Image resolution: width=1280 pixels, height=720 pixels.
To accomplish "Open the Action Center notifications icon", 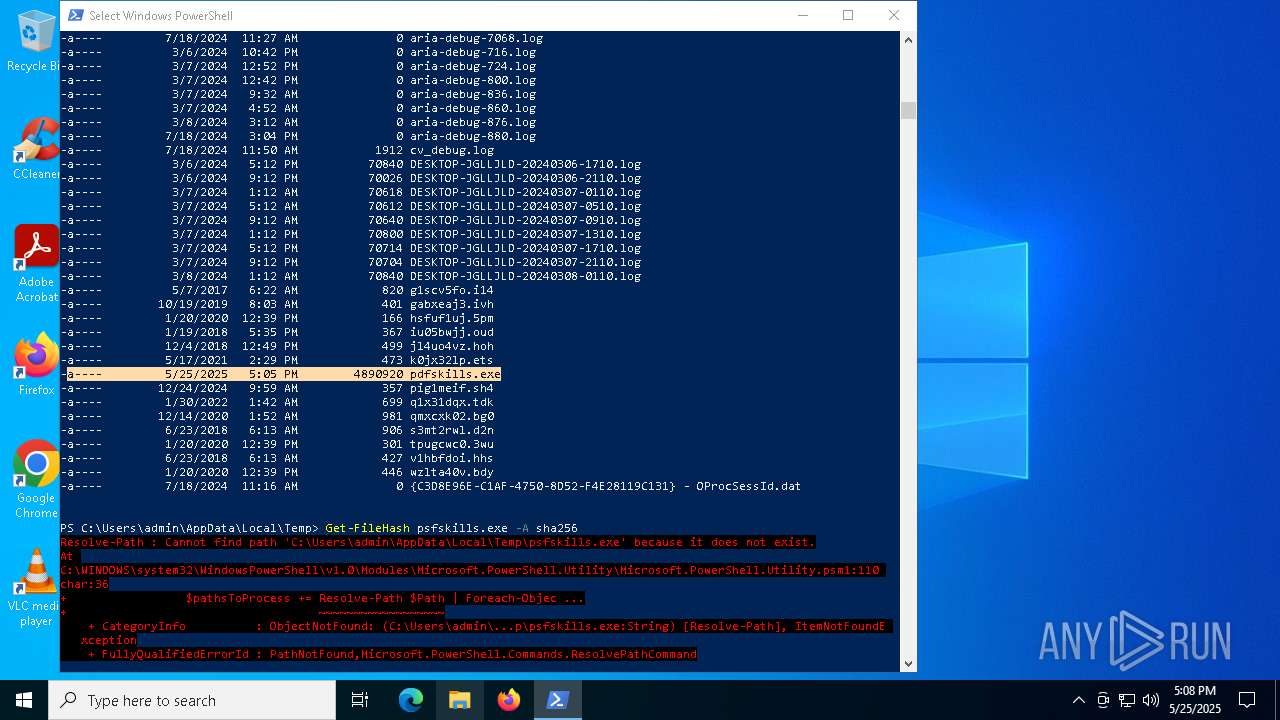I will tap(1247, 700).
